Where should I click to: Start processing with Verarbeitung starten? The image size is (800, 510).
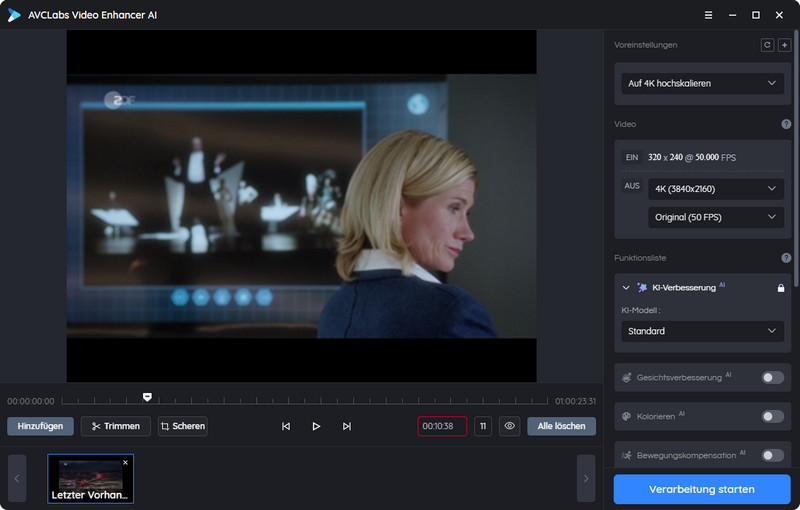(702, 489)
